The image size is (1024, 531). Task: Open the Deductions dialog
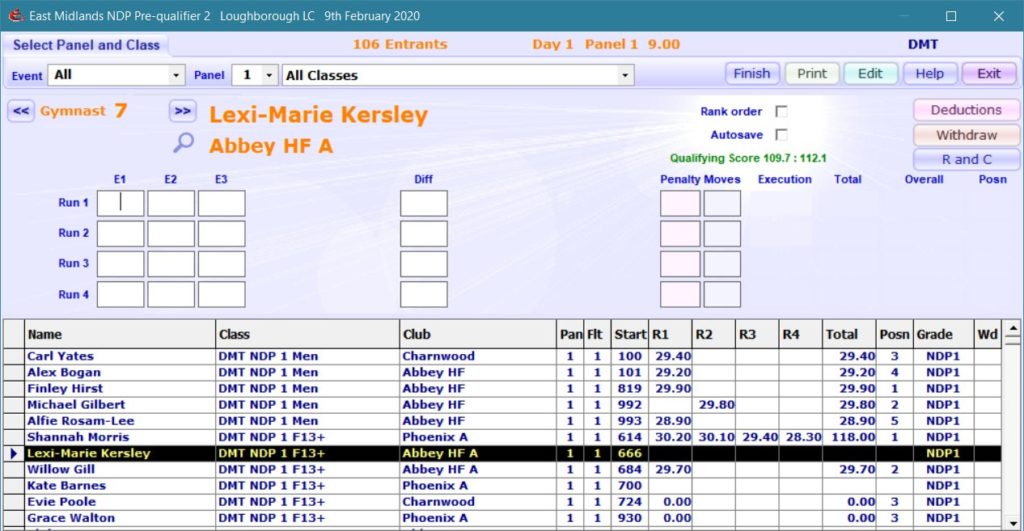click(966, 110)
